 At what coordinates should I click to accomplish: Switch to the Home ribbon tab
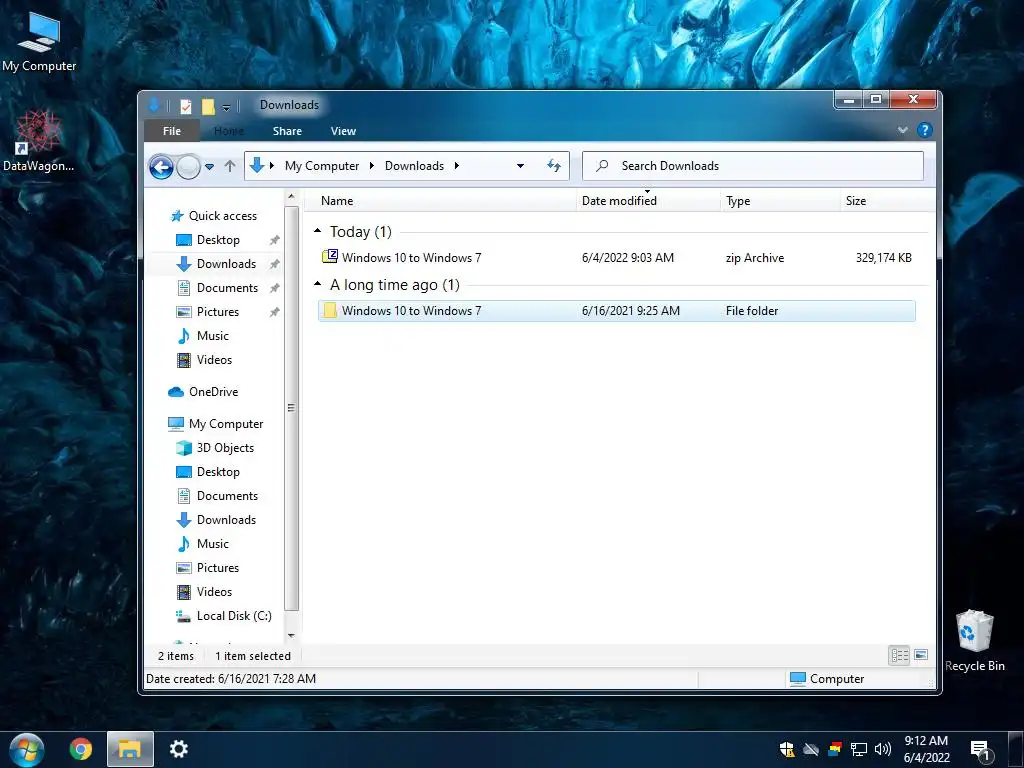pos(229,131)
